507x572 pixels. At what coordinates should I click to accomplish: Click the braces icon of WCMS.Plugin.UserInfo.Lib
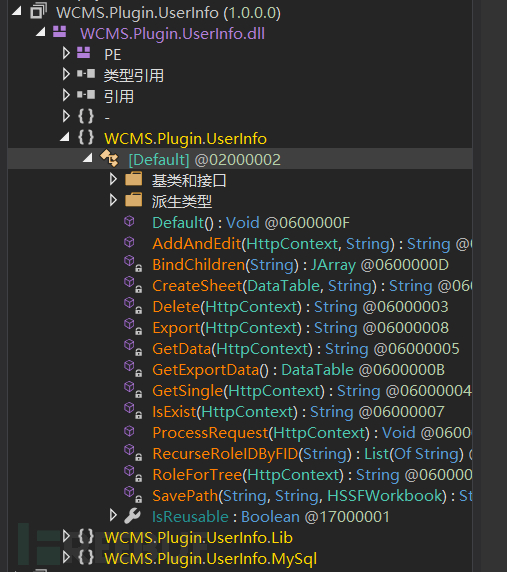86,537
